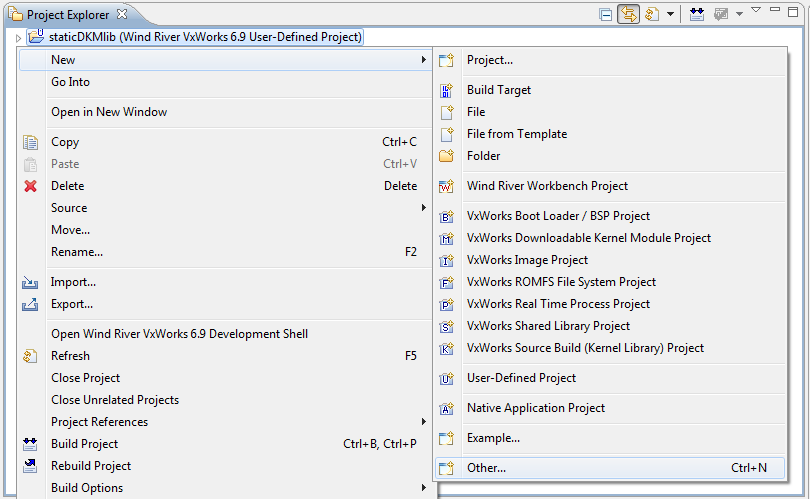This screenshot has height=499, width=810.
Task: Choose Close Unrelated Projects
Action: click(115, 400)
